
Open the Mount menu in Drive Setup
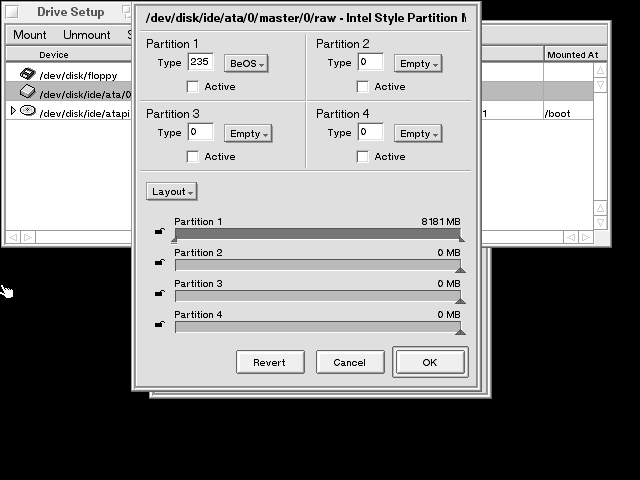click(x=29, y=35)
